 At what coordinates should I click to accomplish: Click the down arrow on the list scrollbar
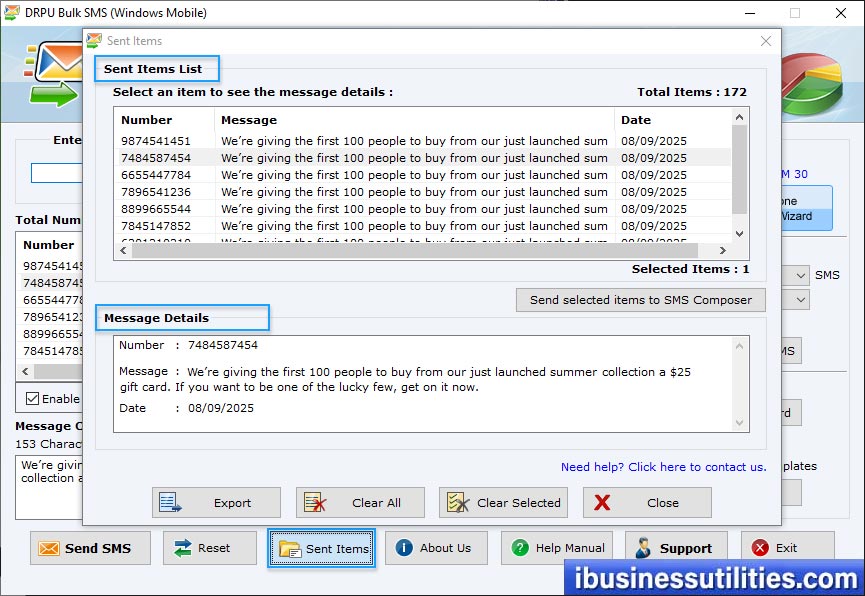click(x=739, y=234)
